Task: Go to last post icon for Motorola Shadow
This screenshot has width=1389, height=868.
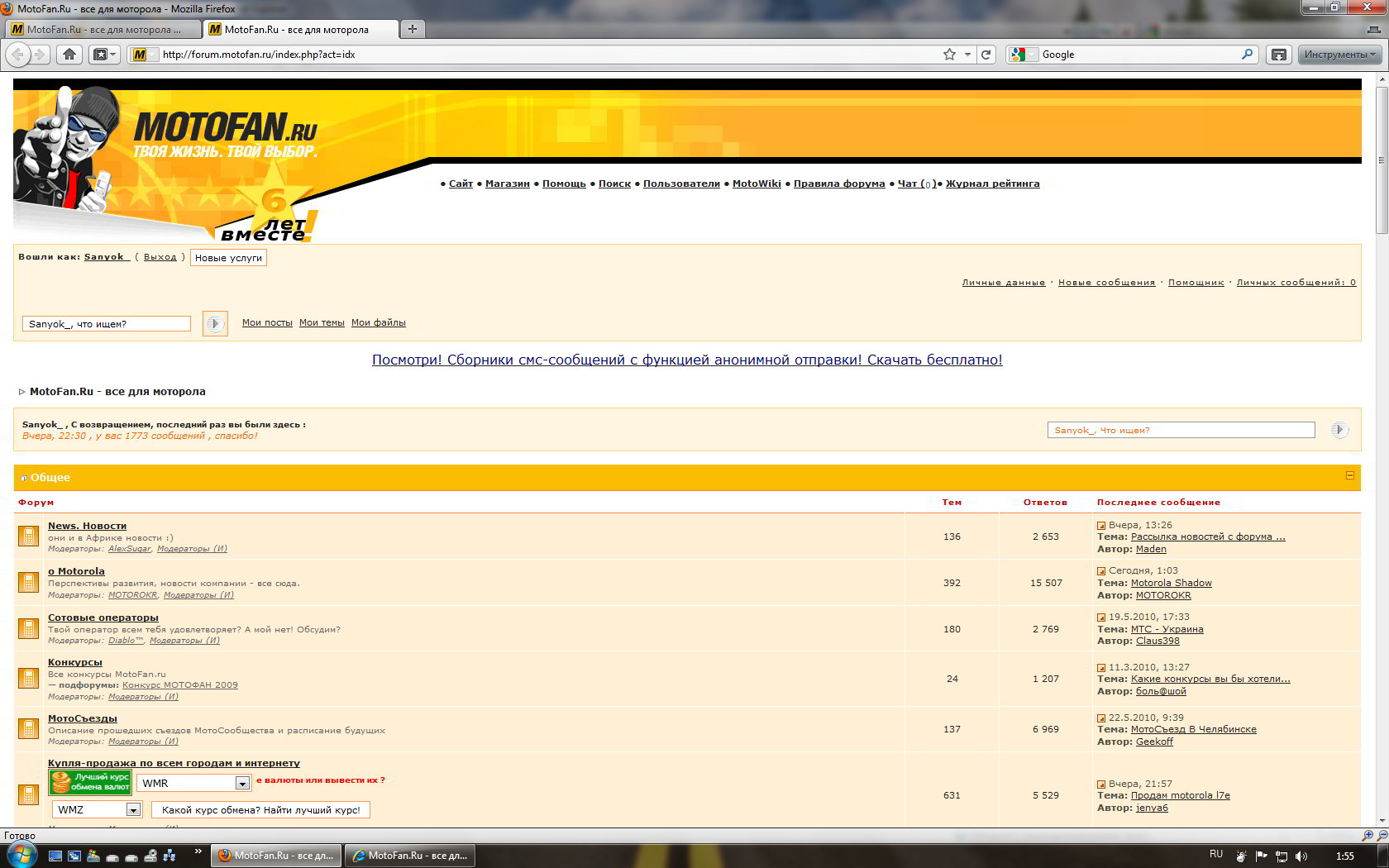Action: [x=1101, y=571]
